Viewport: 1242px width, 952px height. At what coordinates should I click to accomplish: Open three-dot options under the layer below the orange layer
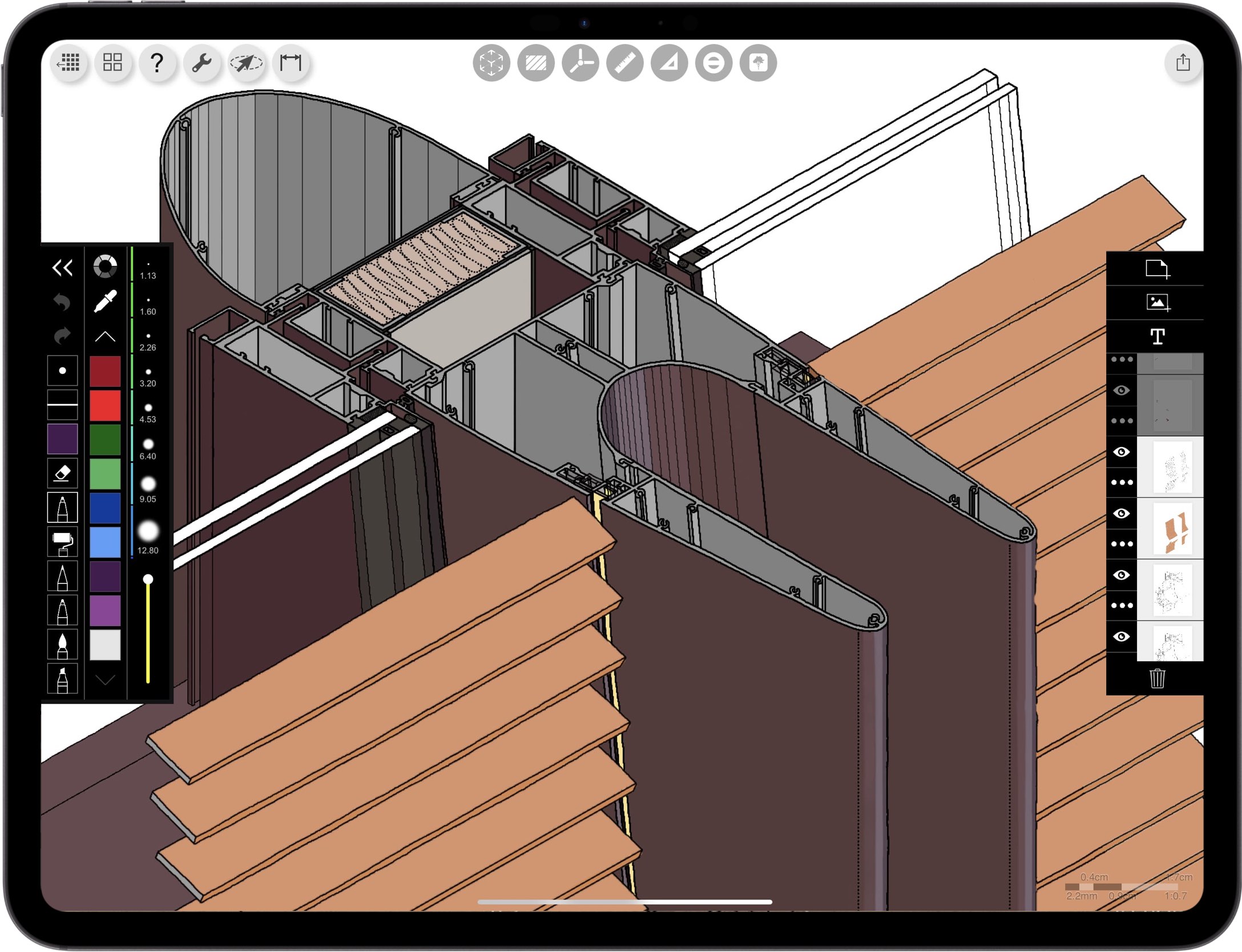[1121, 606]
